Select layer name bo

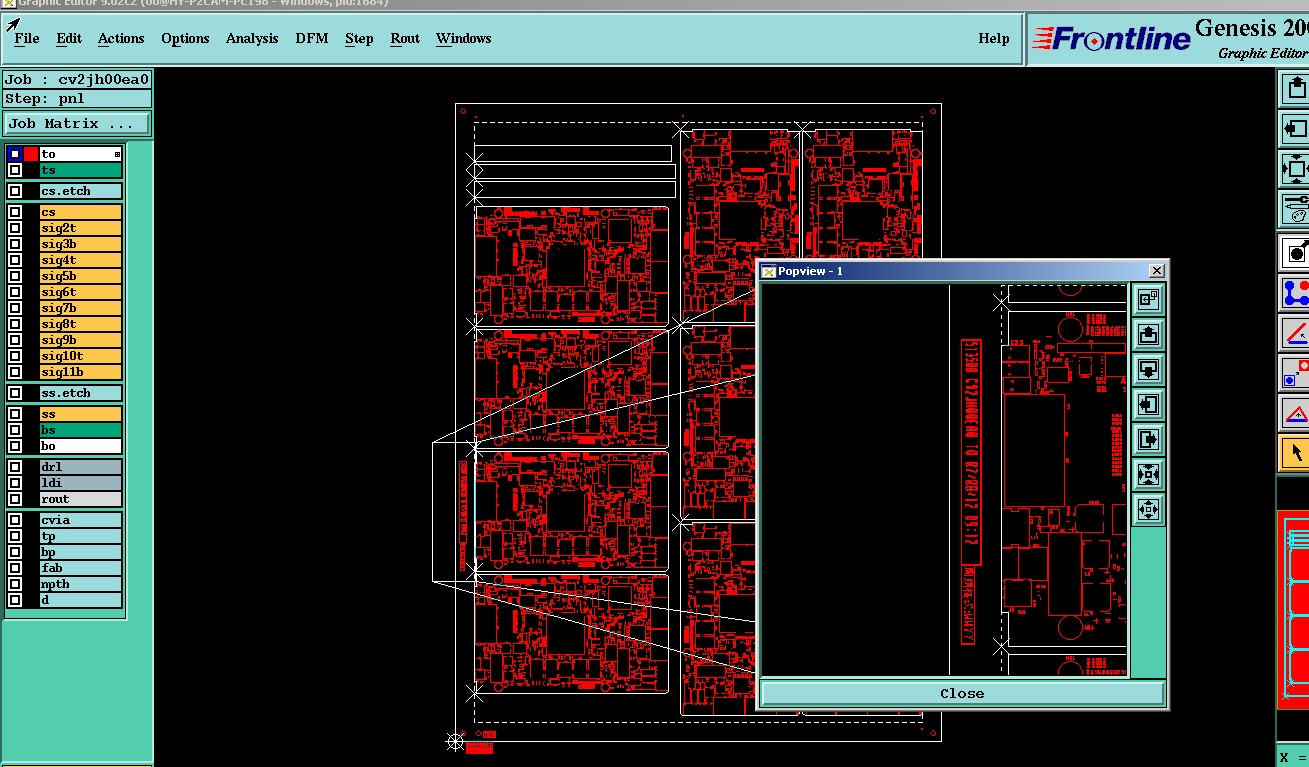click(x=81, y=446)
